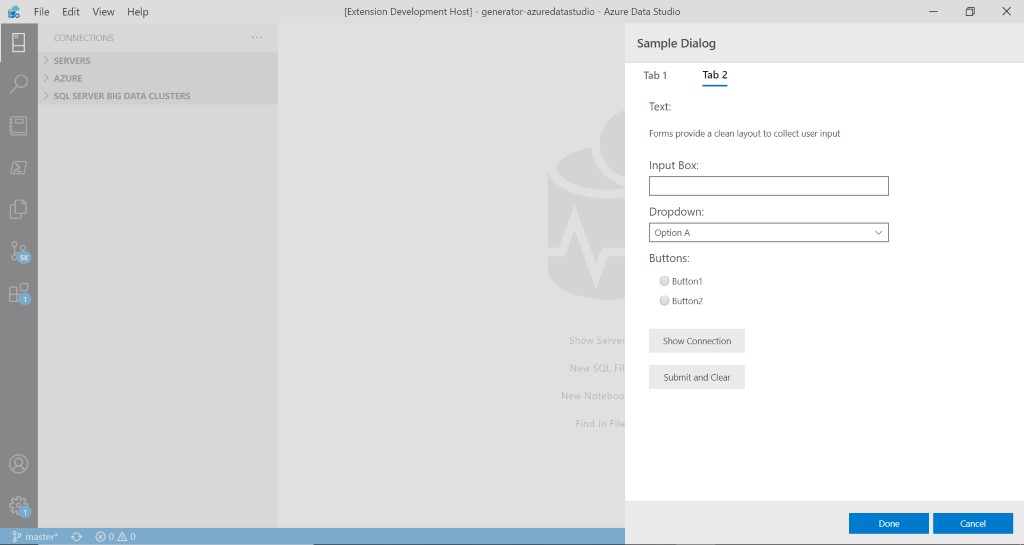Open the Notebooks view icon

pos(18,125)
